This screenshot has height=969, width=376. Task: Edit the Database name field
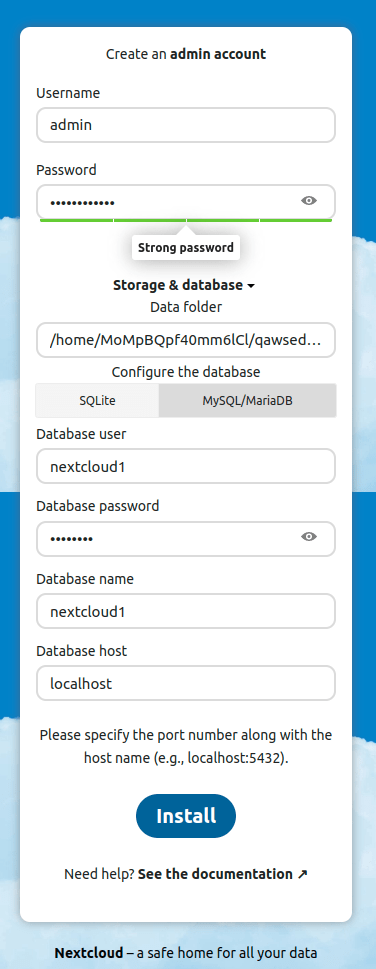click(x=186, y=611)
